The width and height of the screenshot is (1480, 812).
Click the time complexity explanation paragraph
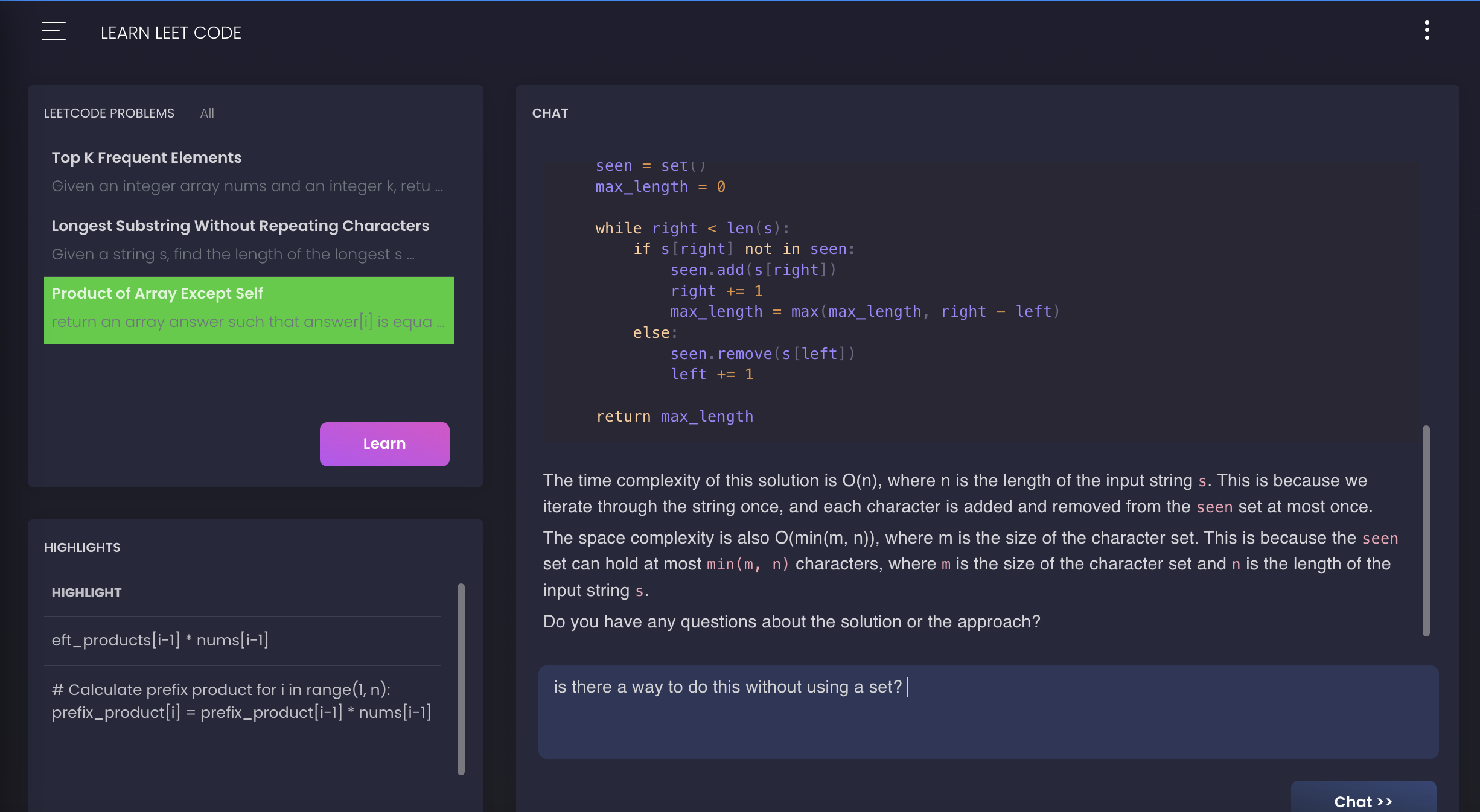[x=957, y=493]
